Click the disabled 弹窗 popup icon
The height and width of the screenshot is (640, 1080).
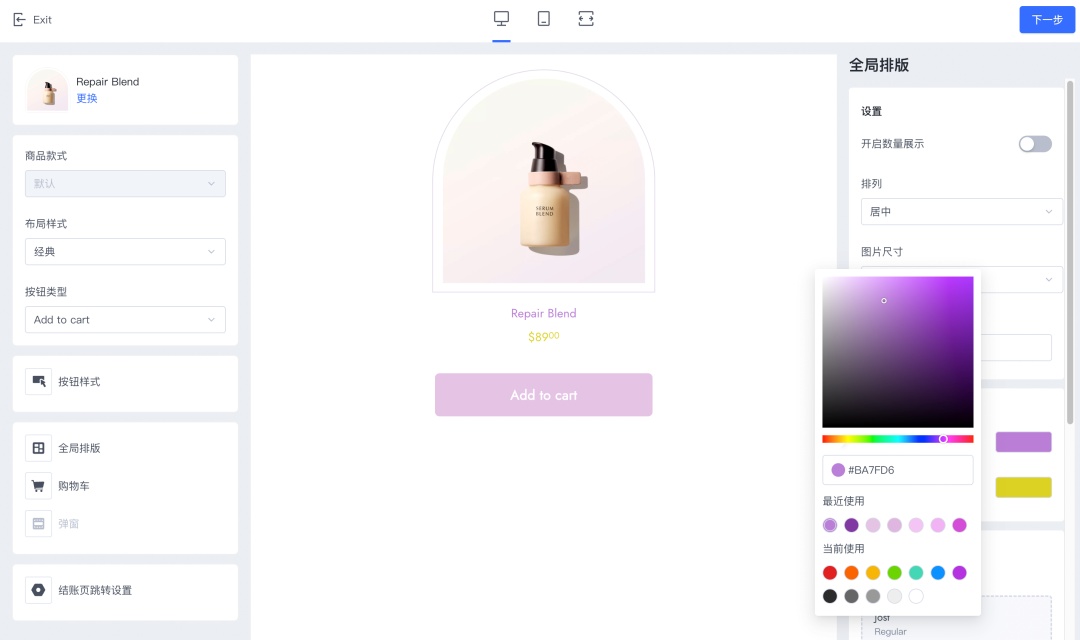tap(38, 523)
